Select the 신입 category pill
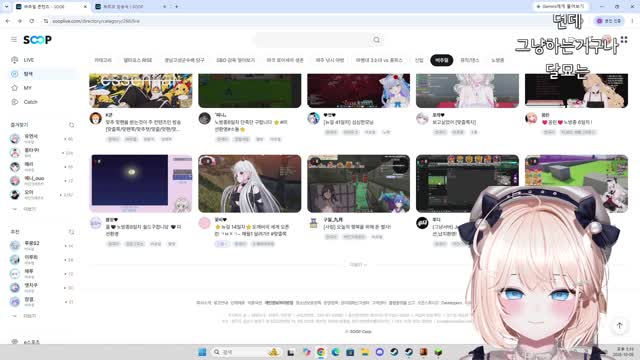The width and height of the screenshot is (640, 360). (x=419, y=60)
